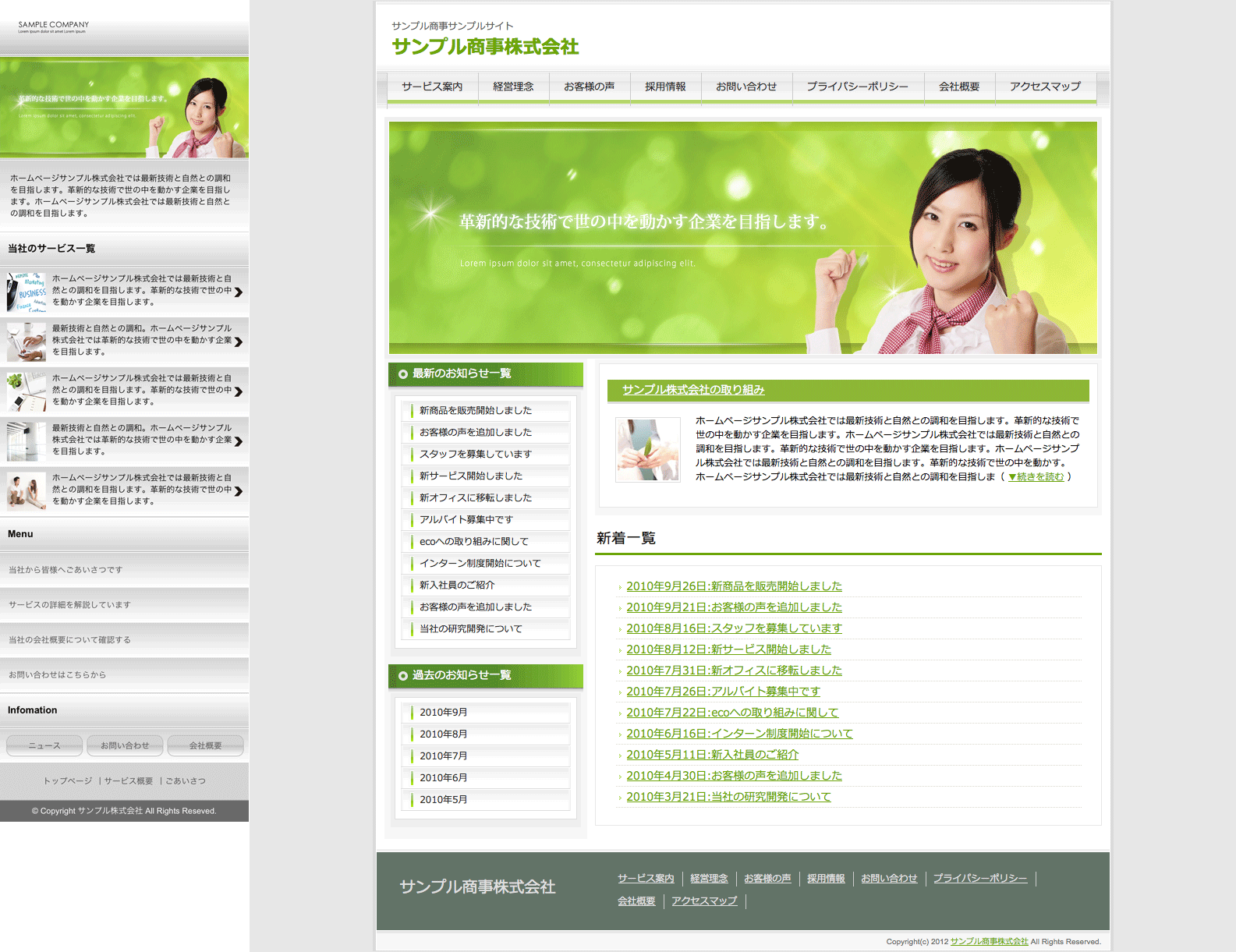Image resolution: width=1236 pixels, height=952 pixels.
Task: Open the 2010年9月26日 new product news link
Action: coord(734,586)
